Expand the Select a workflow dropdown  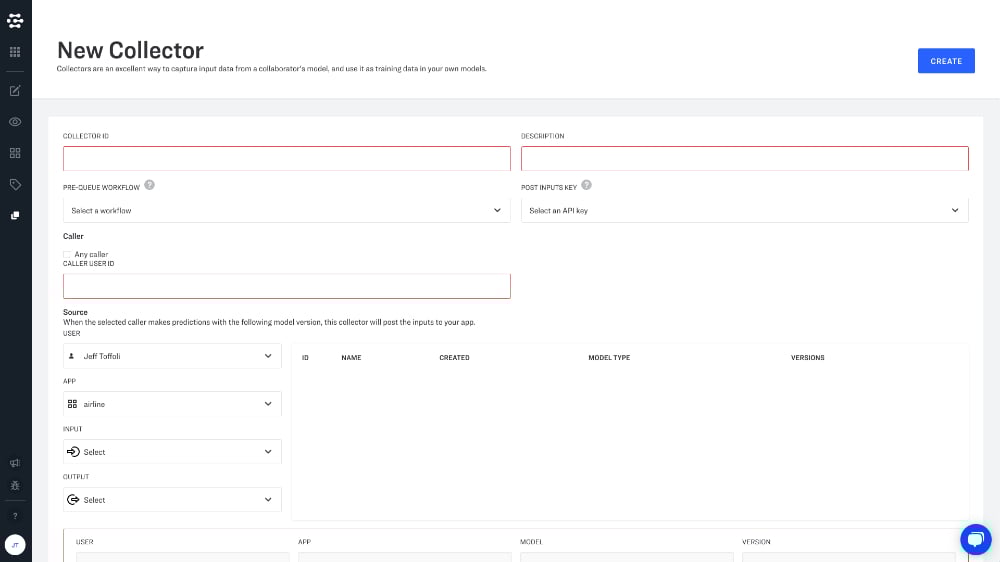pos(286,211)
